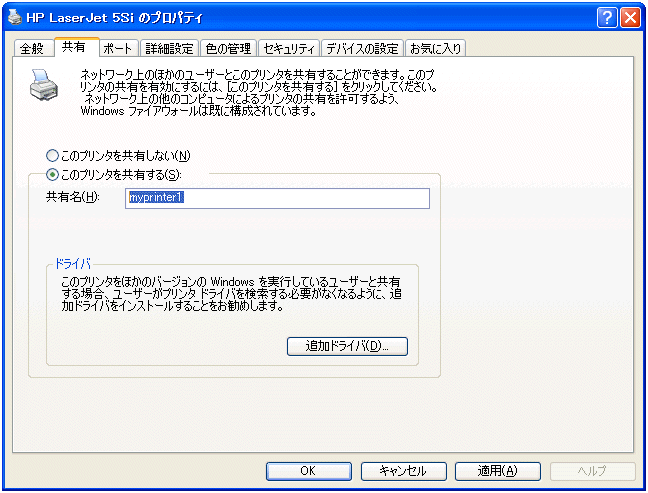
Task: Open the セキュリティ tab
Action: point(289,48)
